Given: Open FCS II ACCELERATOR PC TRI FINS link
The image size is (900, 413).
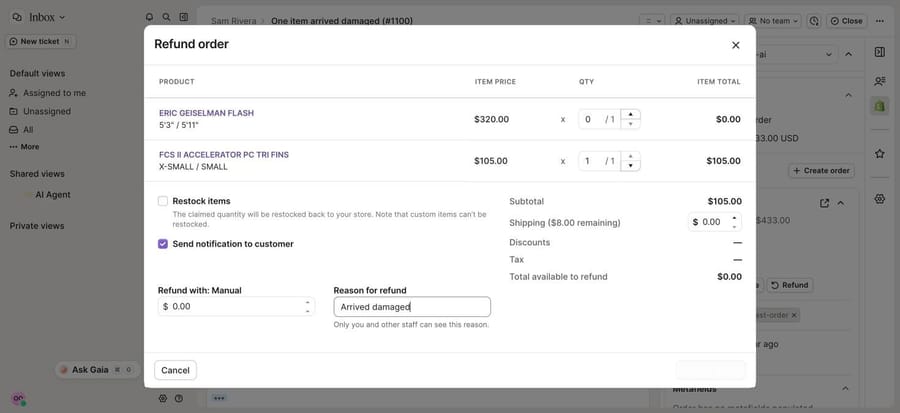Looking at the screenshot, I should coord(224,155).
